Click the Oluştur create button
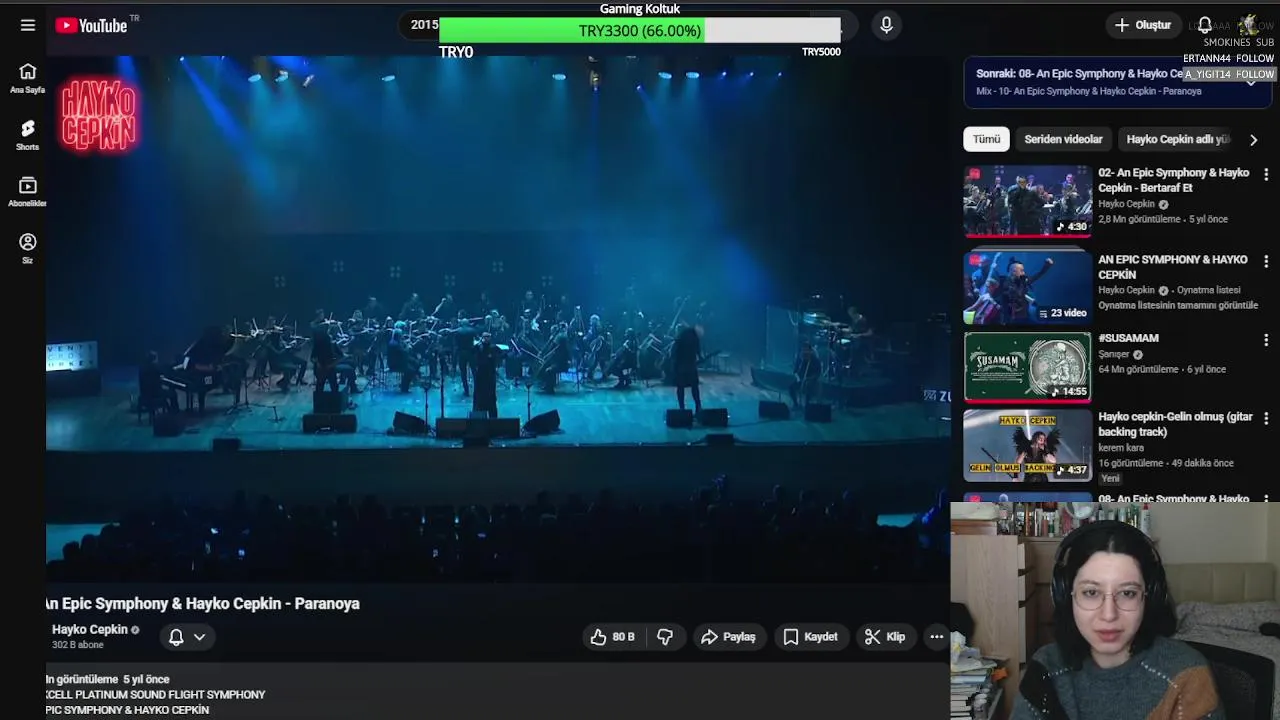 pyautogui.click(x=1142, y=25)
